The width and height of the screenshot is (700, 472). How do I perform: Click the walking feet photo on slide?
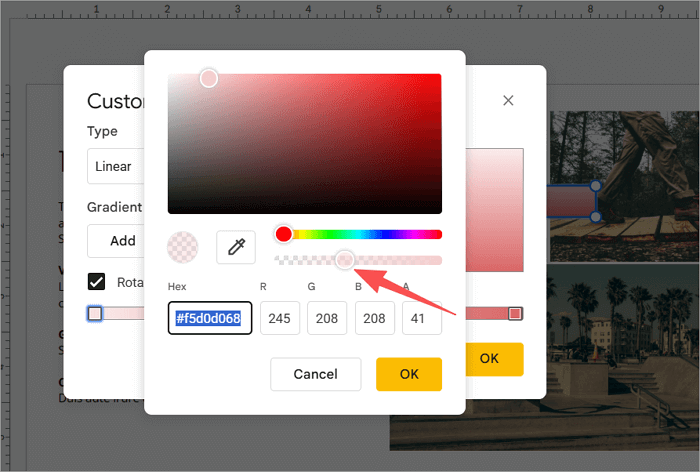(x=625, y=186)
